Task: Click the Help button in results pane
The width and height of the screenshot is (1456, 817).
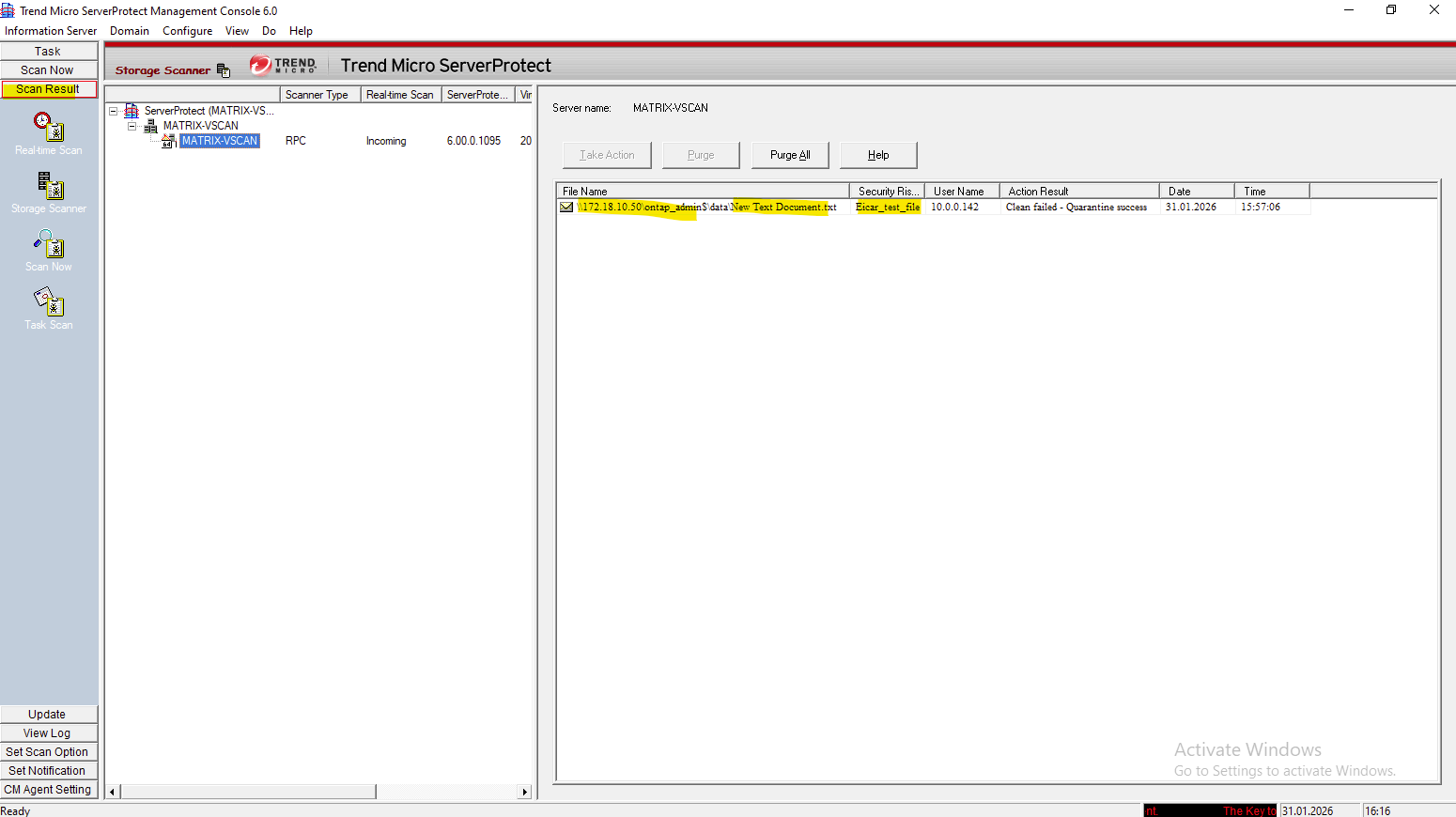Action: coord(878,155)
